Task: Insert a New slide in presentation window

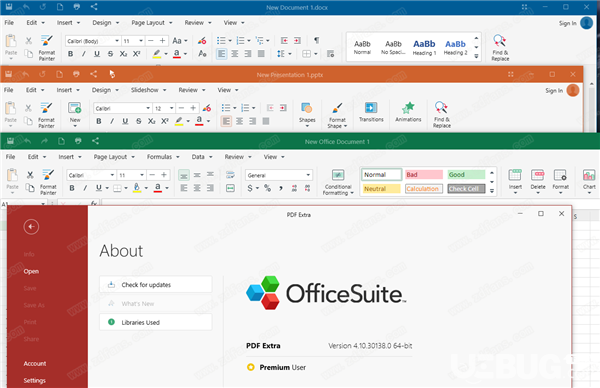Action: [75, 114]
